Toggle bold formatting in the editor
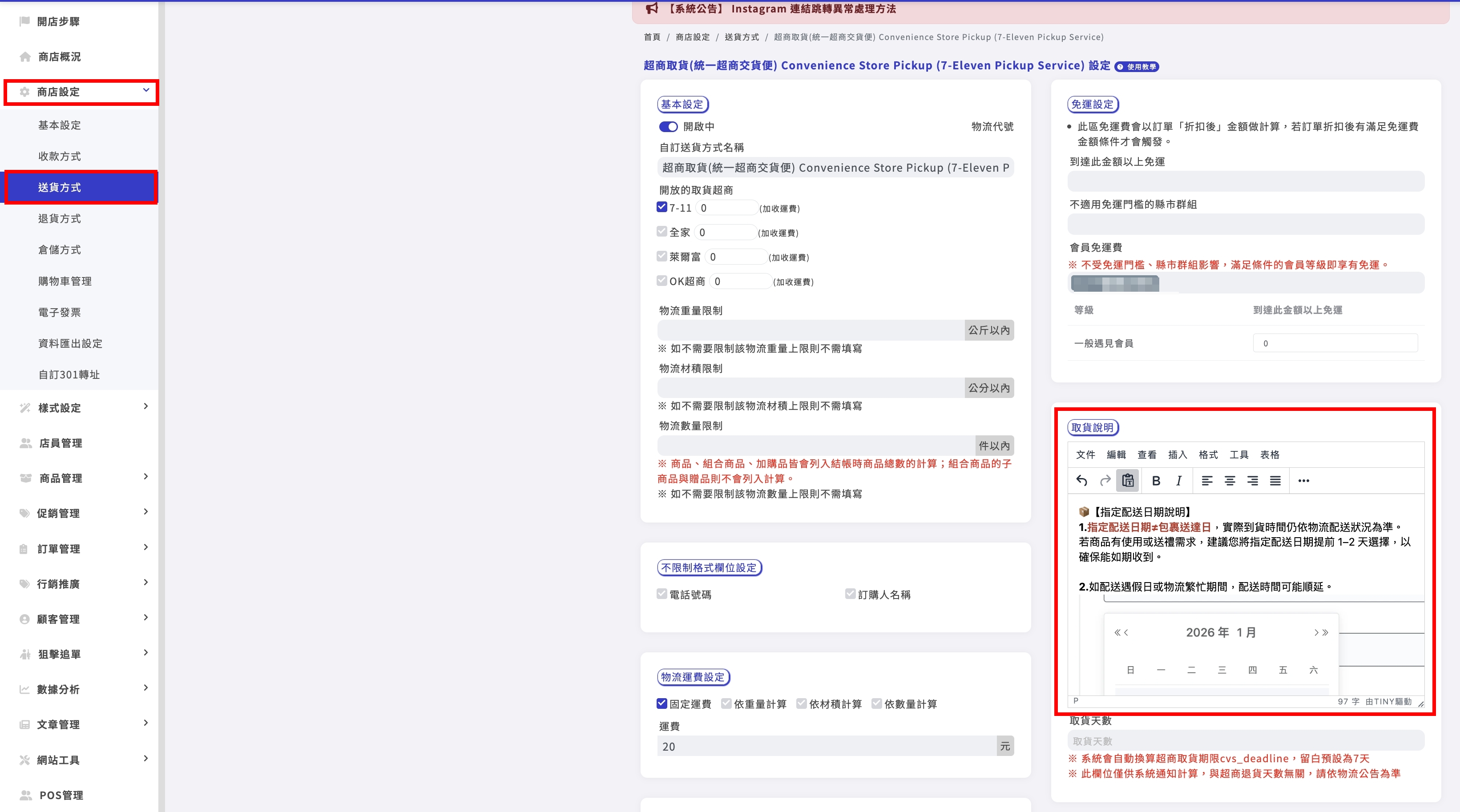This screenshot has height=812, width=1460. [1156, 481]
